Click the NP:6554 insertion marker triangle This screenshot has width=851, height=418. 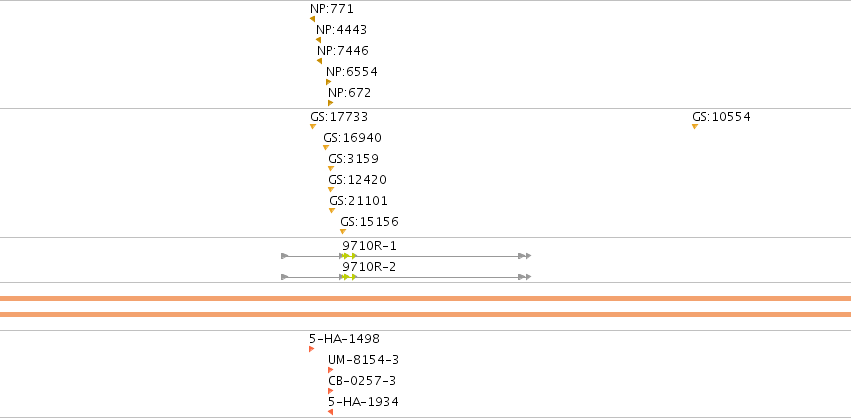pos(328,82)
